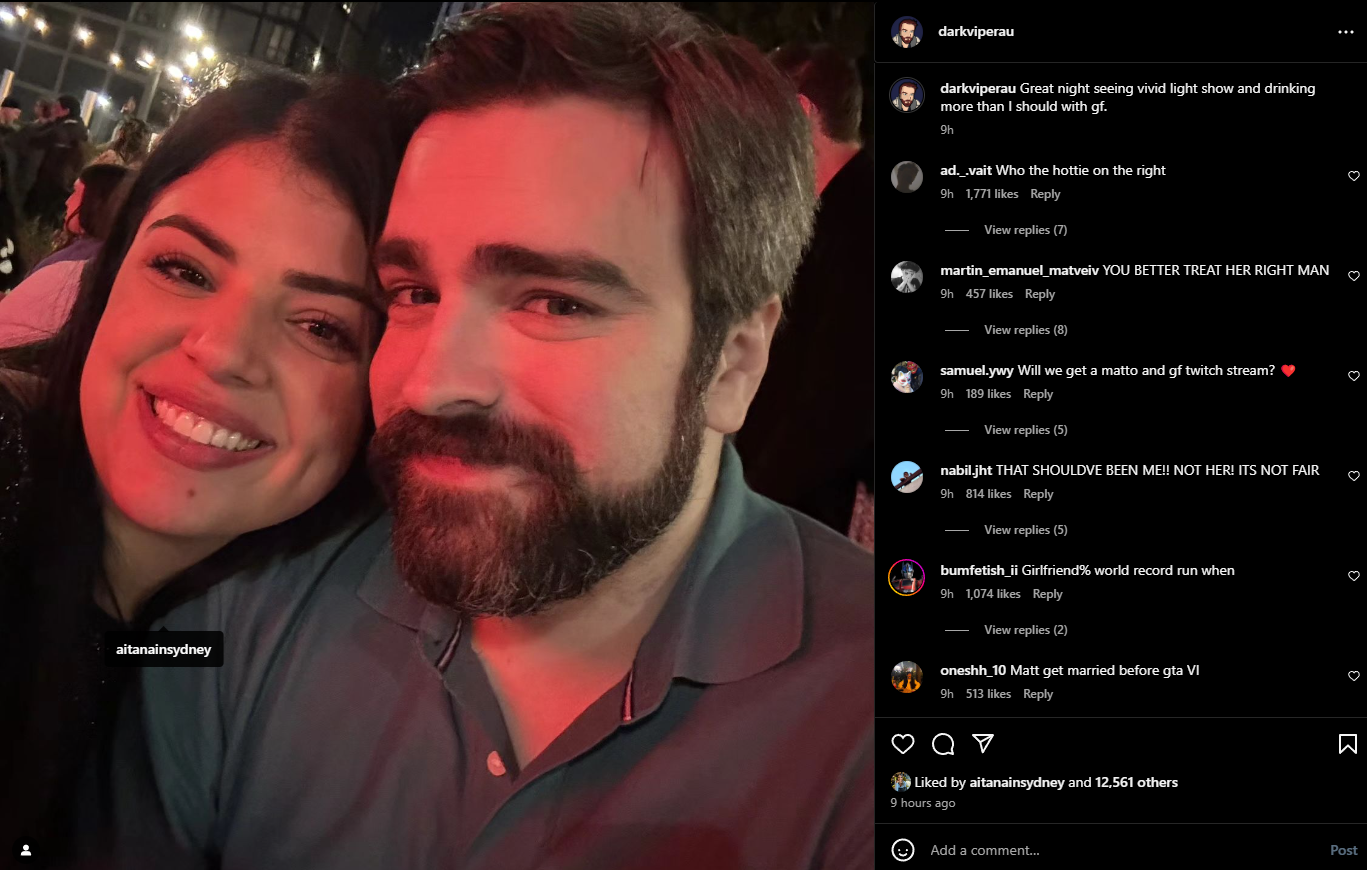Share the post via paper plane icon

point(983,744)
